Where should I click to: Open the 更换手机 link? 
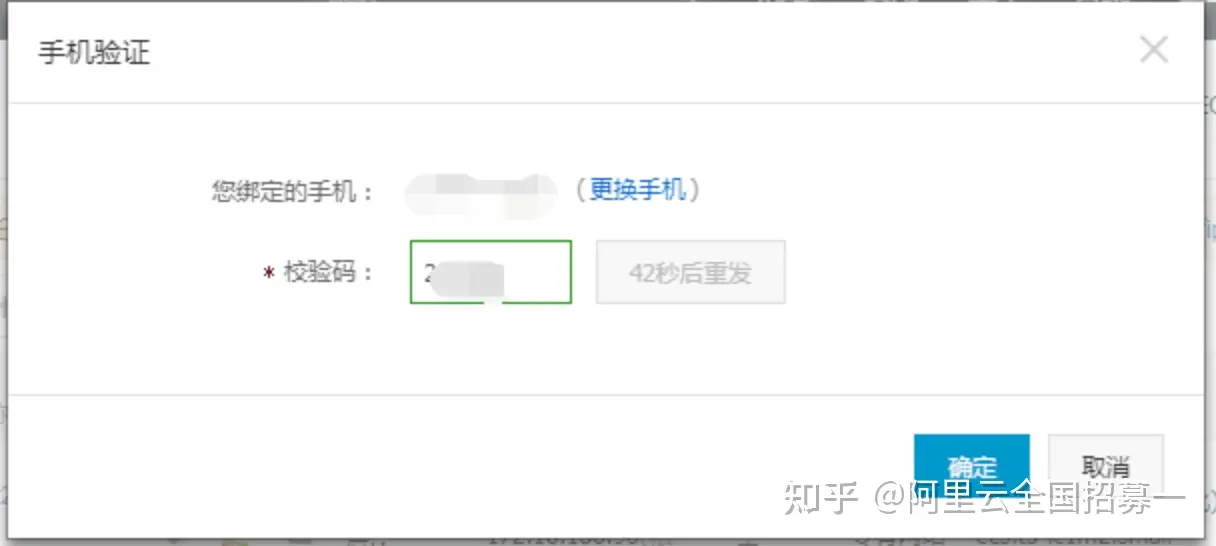coord(637,189)
